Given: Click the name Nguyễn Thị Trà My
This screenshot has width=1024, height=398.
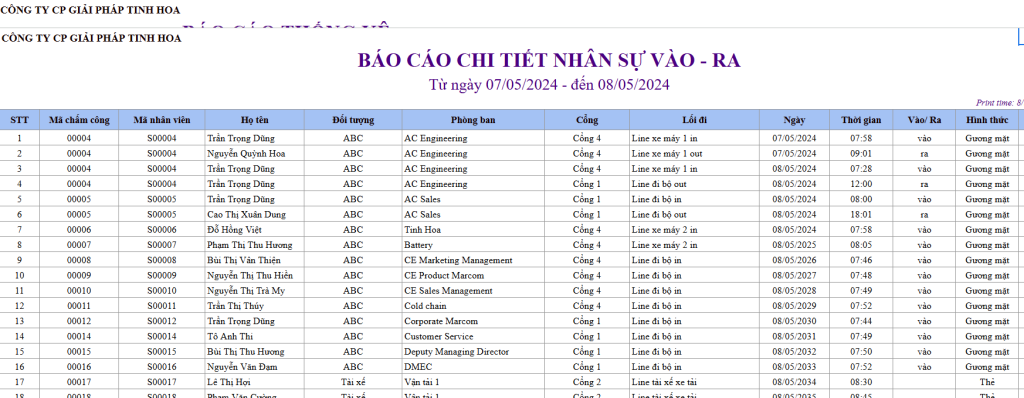Looking at the screenshot, I should point(246,291).
